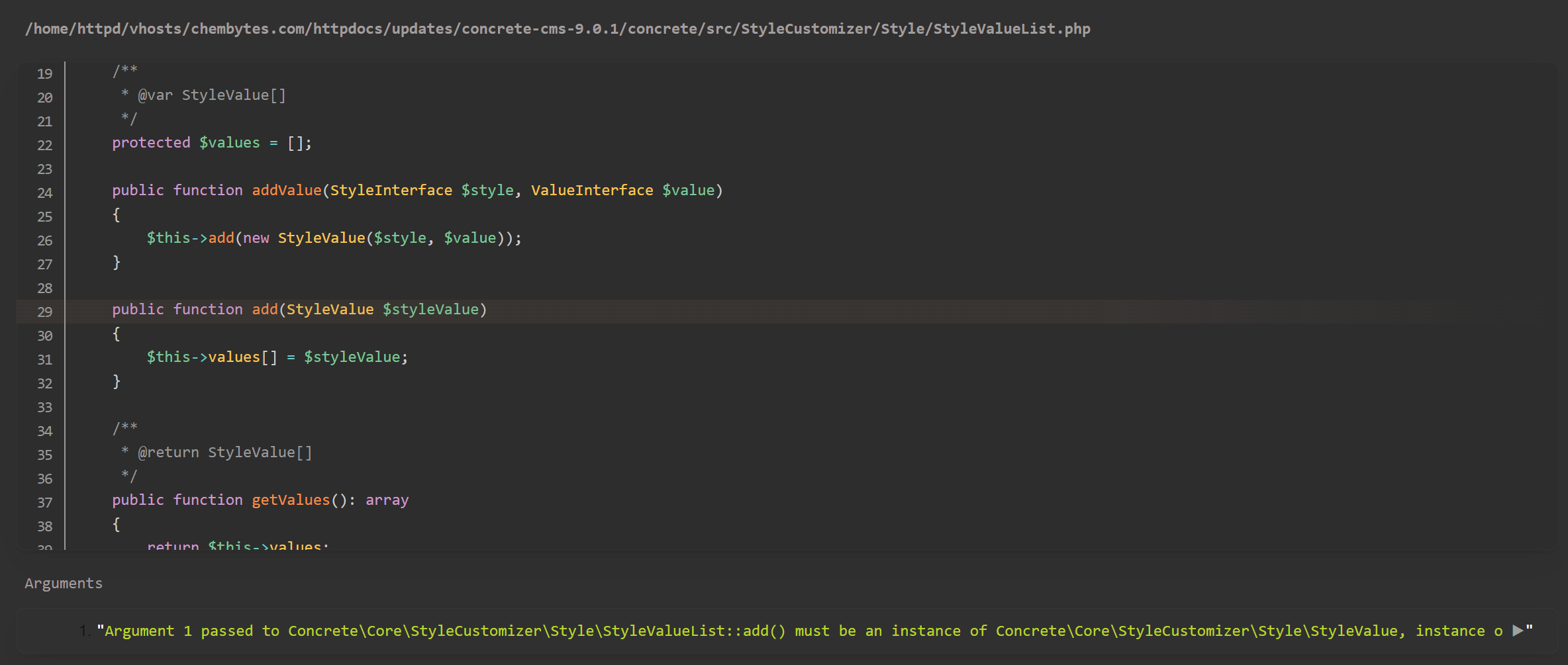Select the Arguments section heading
The height and width of the screenshot is (665, 1568).
tap(63, 583)
